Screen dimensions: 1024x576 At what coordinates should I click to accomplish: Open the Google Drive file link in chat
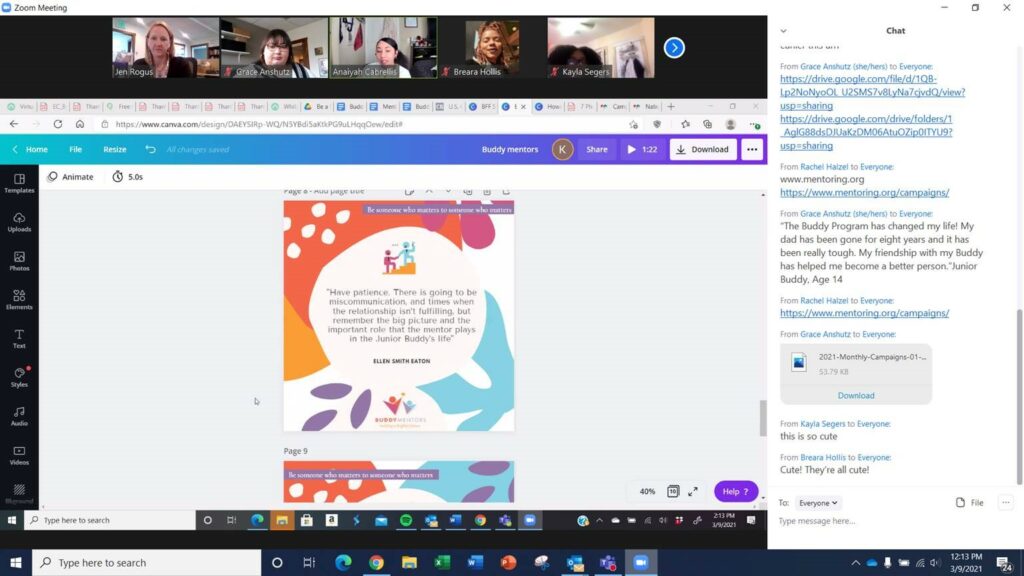click(x=872, y=92)
